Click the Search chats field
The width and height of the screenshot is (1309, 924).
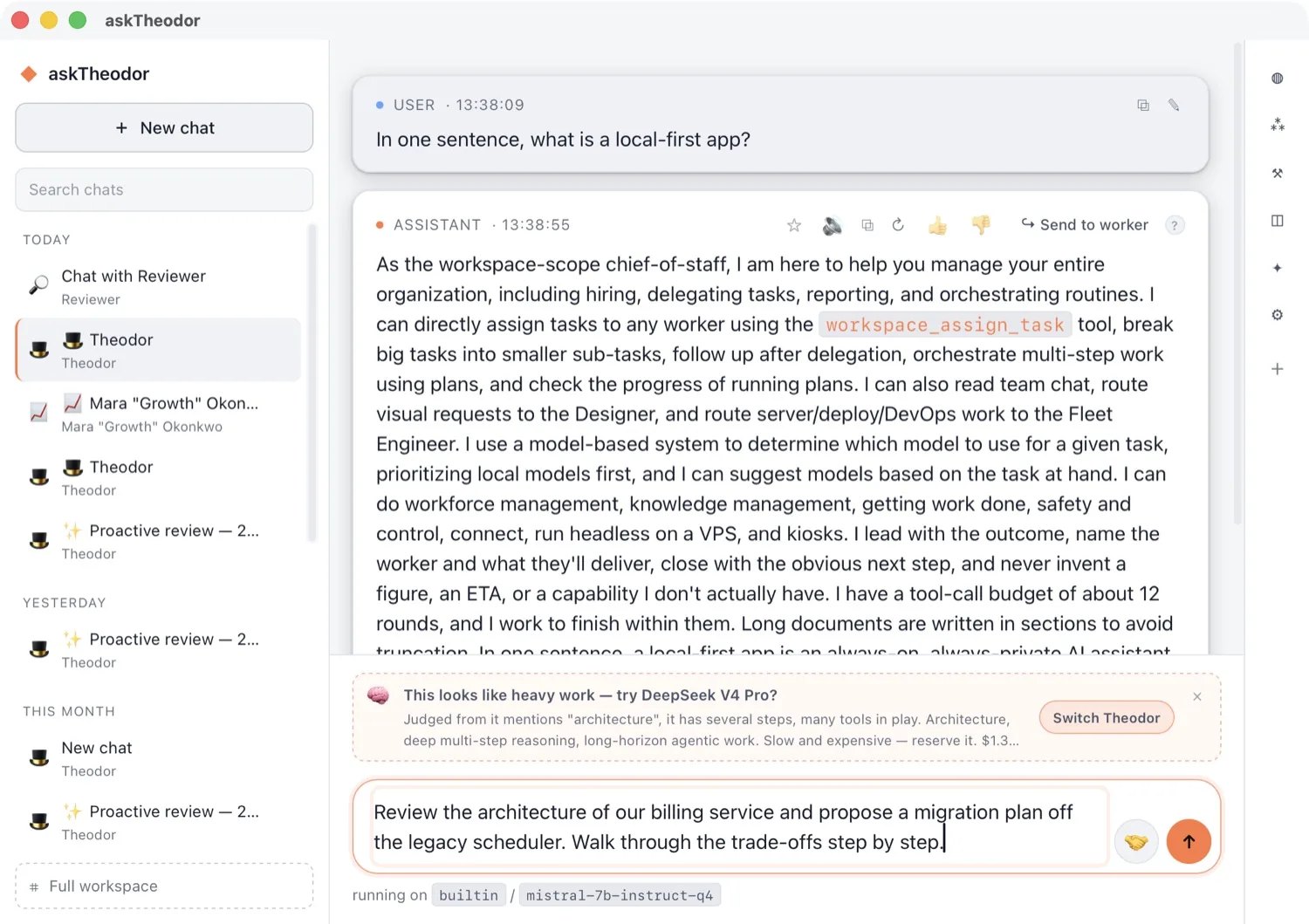pyautogui.click(x=164, y=189)
